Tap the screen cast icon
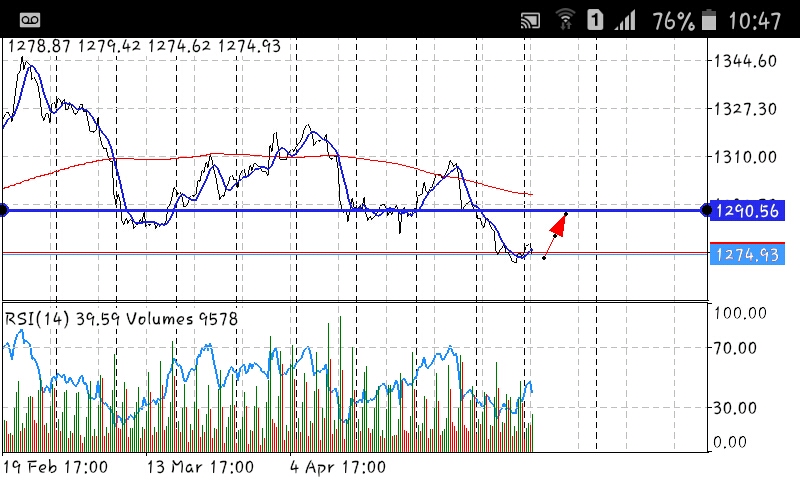The image size is (800, 480). [530, 21]
